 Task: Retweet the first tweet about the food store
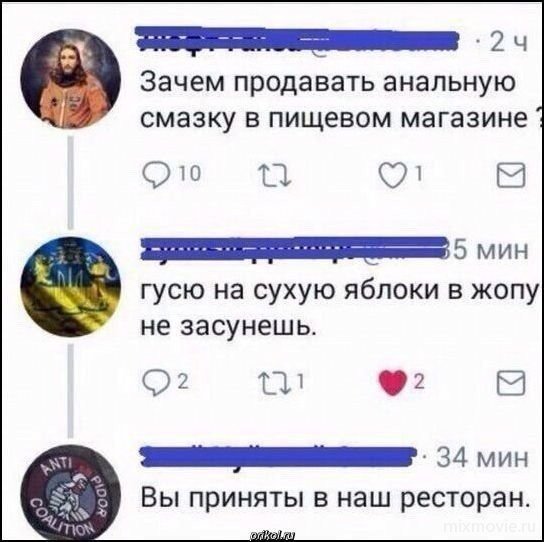coord(276,175)
